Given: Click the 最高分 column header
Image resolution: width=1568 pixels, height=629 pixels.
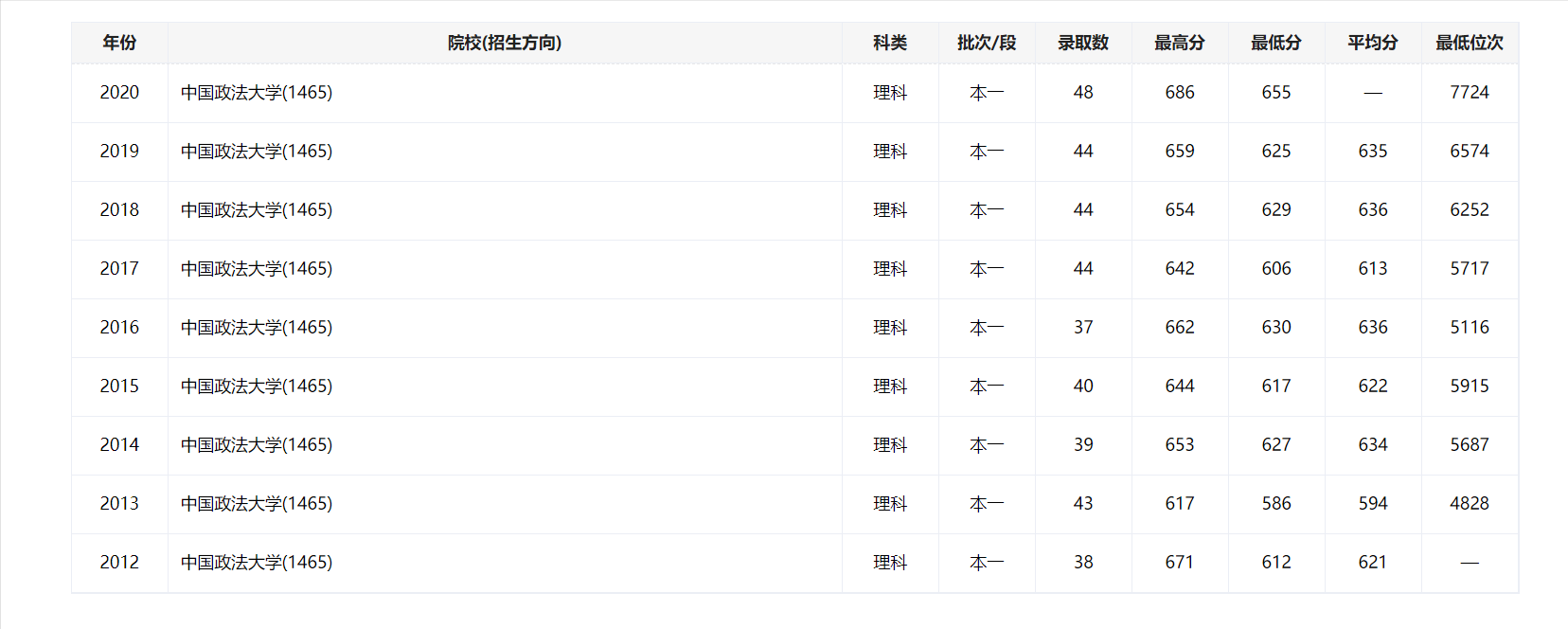Looking at the screenshot, I should pyautogui.click(x=1180, y=43).
